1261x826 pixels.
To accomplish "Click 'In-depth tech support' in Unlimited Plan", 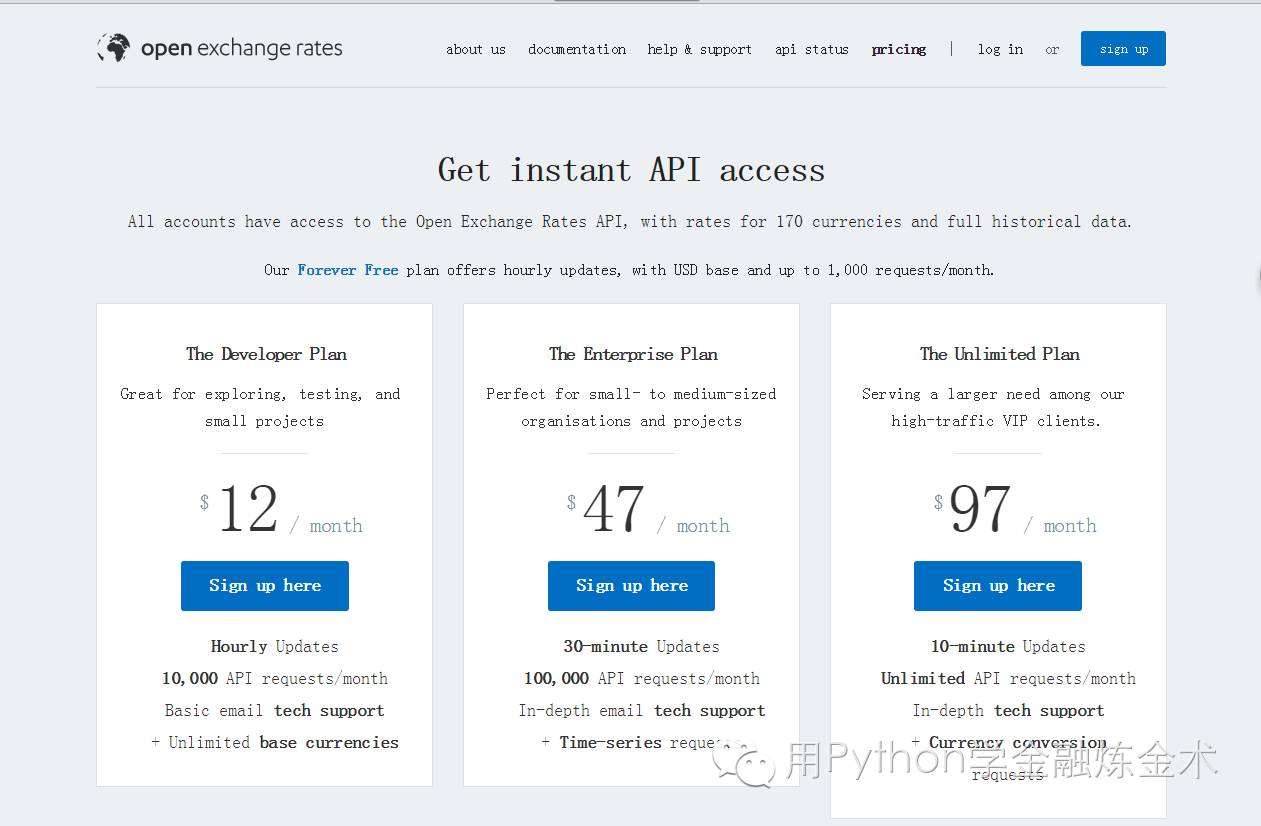I will coord(1008,711).
